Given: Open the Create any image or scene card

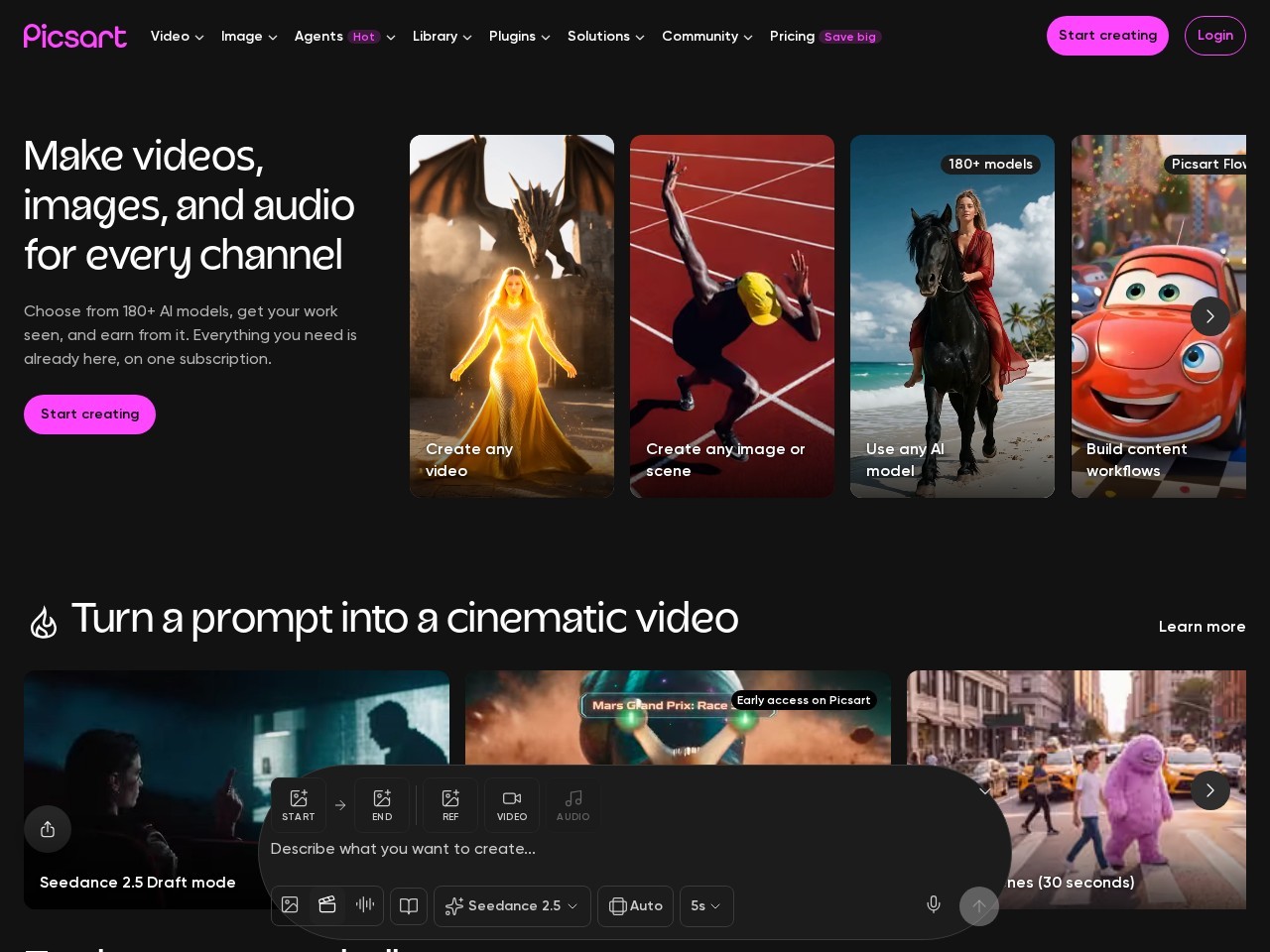Looking at the screenshot, I should [732, 316].
